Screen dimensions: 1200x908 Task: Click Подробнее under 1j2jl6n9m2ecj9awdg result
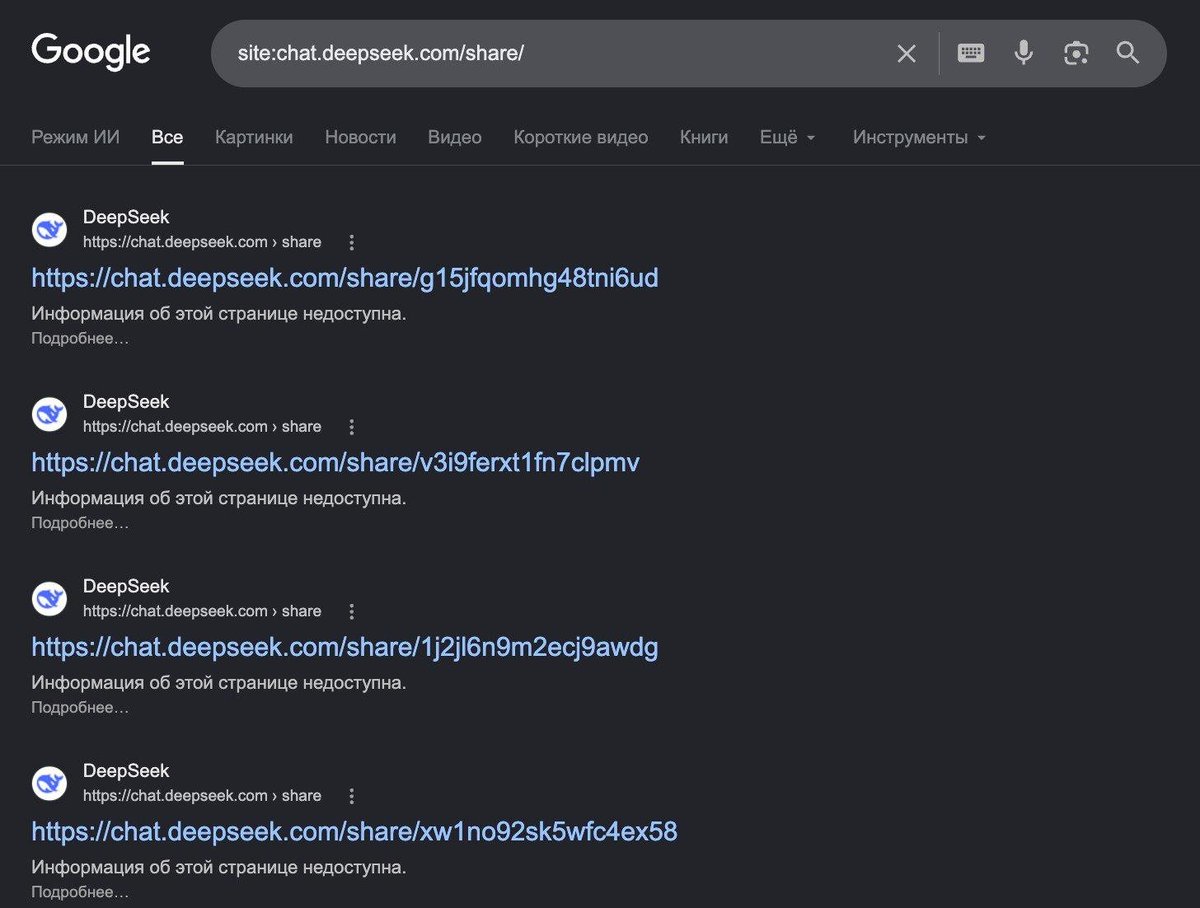point(80,707)
